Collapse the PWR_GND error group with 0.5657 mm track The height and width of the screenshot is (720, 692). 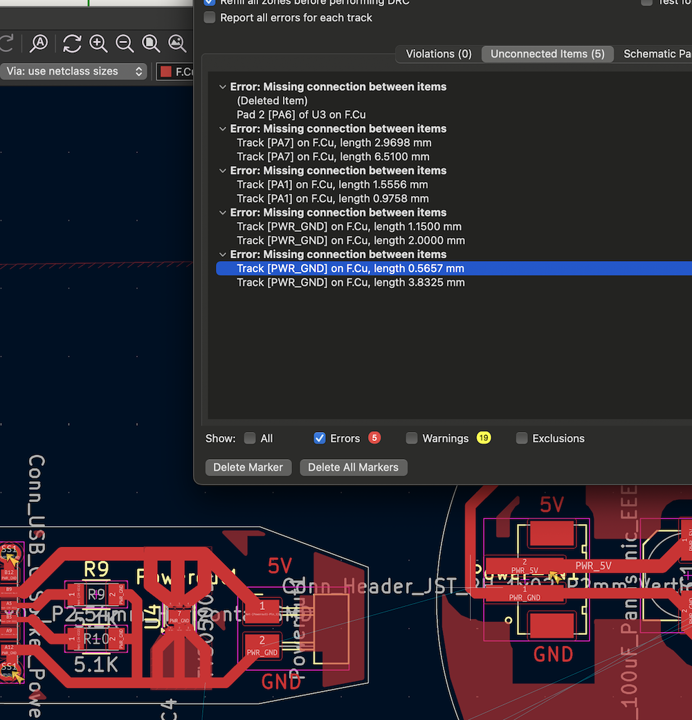pos(223,254)
